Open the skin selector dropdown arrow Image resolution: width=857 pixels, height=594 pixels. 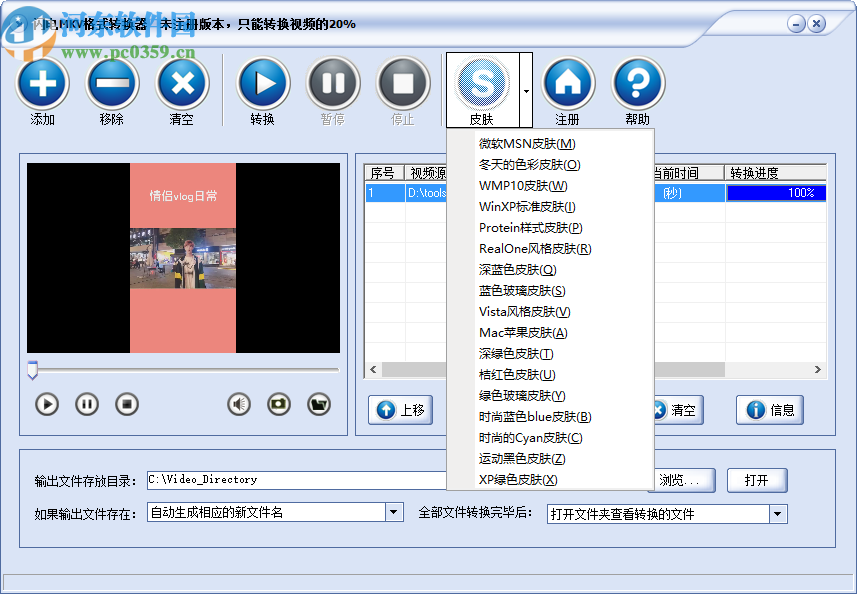click(524, 89)
